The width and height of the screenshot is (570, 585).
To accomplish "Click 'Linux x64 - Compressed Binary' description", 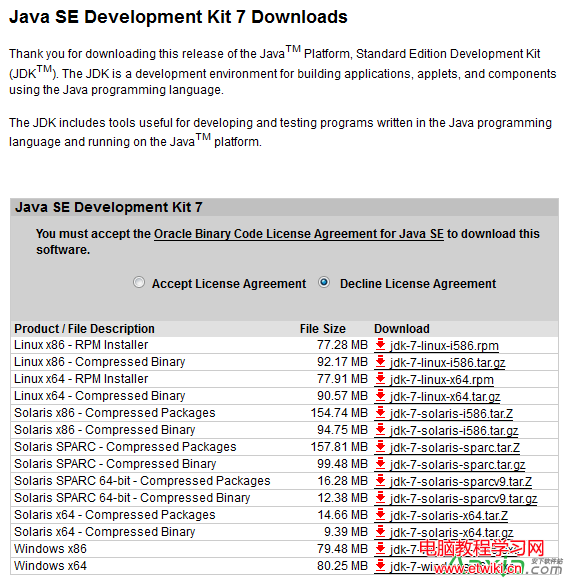I will click(100, 396).
